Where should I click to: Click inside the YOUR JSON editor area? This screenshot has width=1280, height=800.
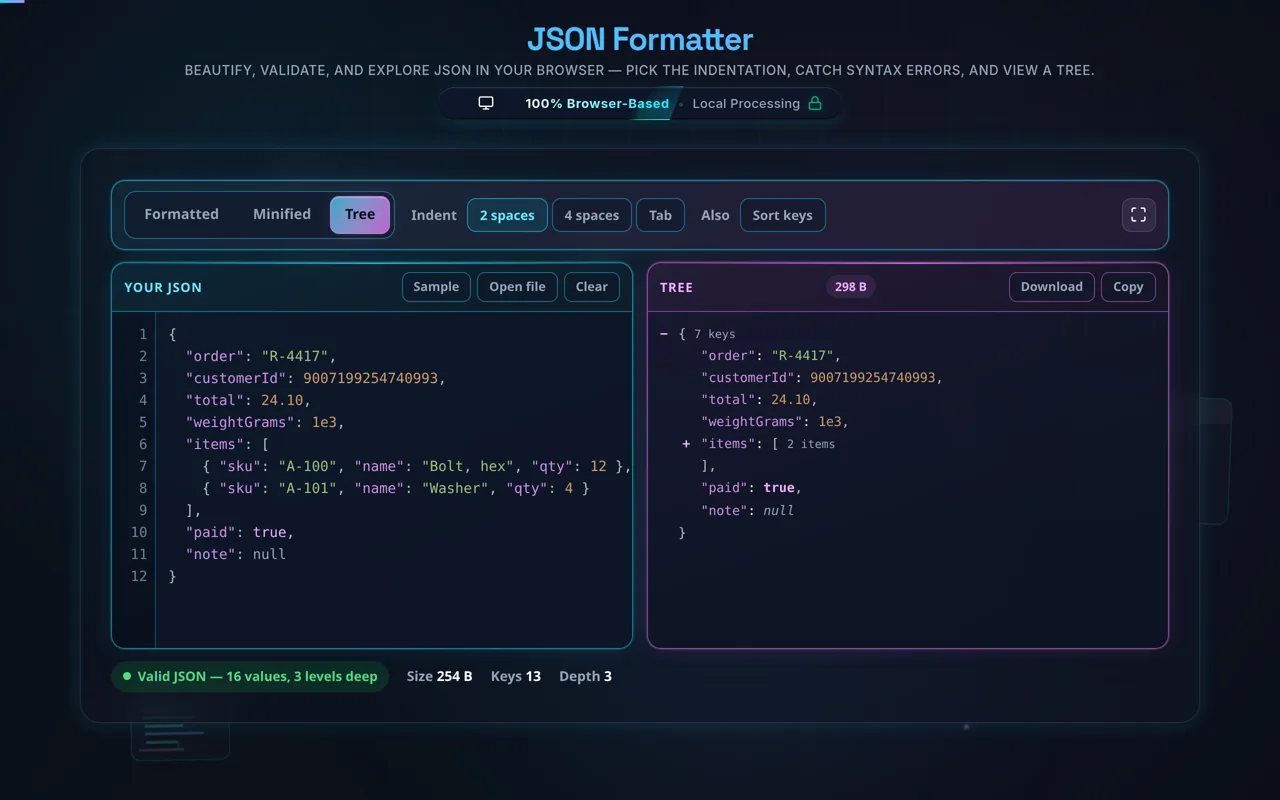pos(394,480)
